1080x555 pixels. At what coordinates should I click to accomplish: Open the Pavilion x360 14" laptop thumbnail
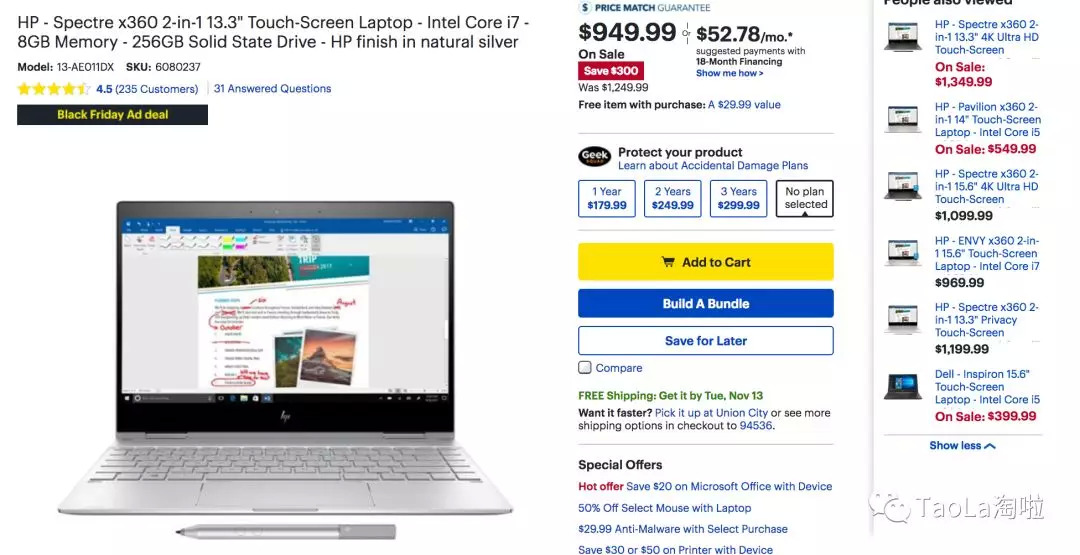903,119
